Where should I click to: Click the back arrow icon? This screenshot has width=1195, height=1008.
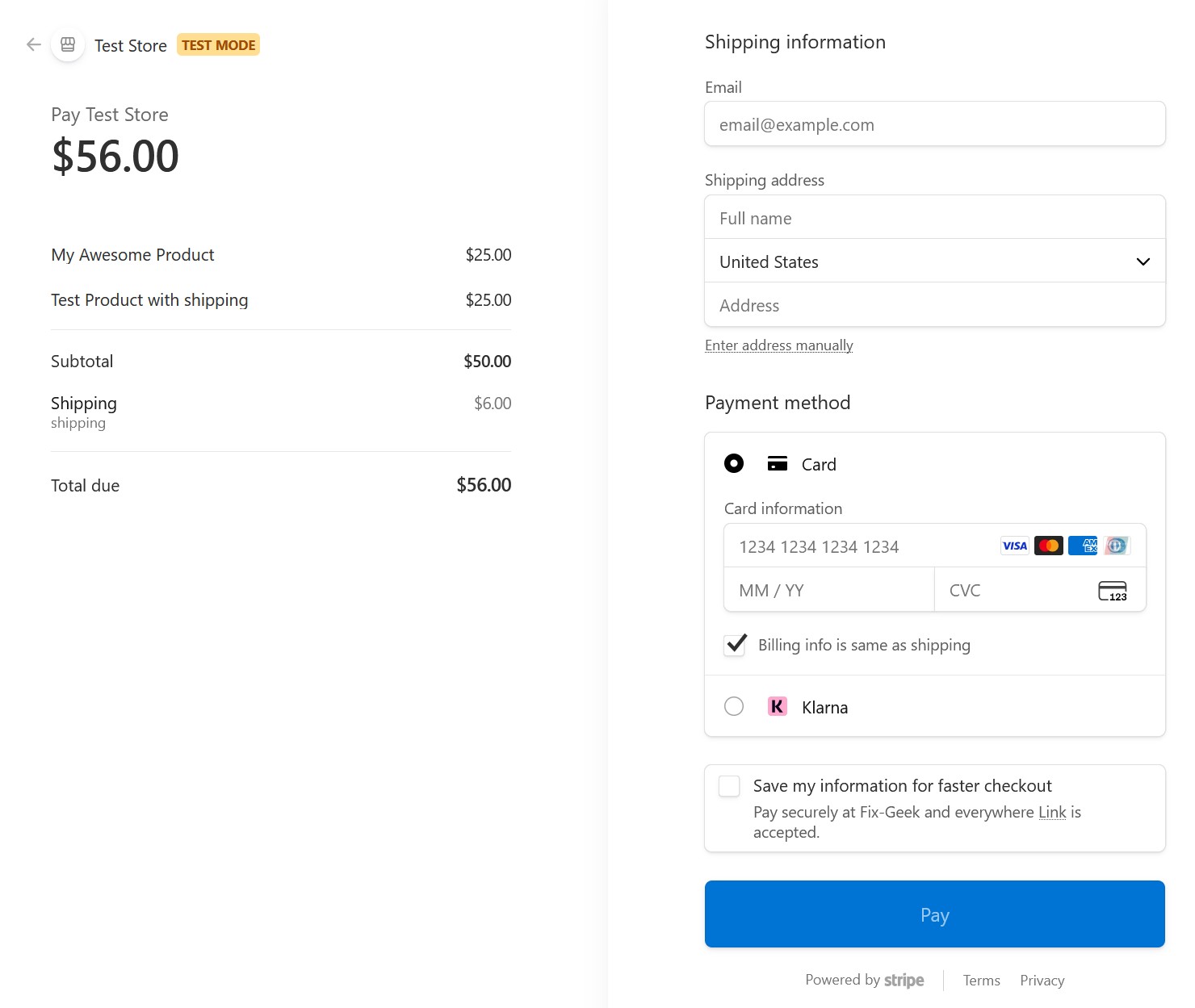[33, 44]
